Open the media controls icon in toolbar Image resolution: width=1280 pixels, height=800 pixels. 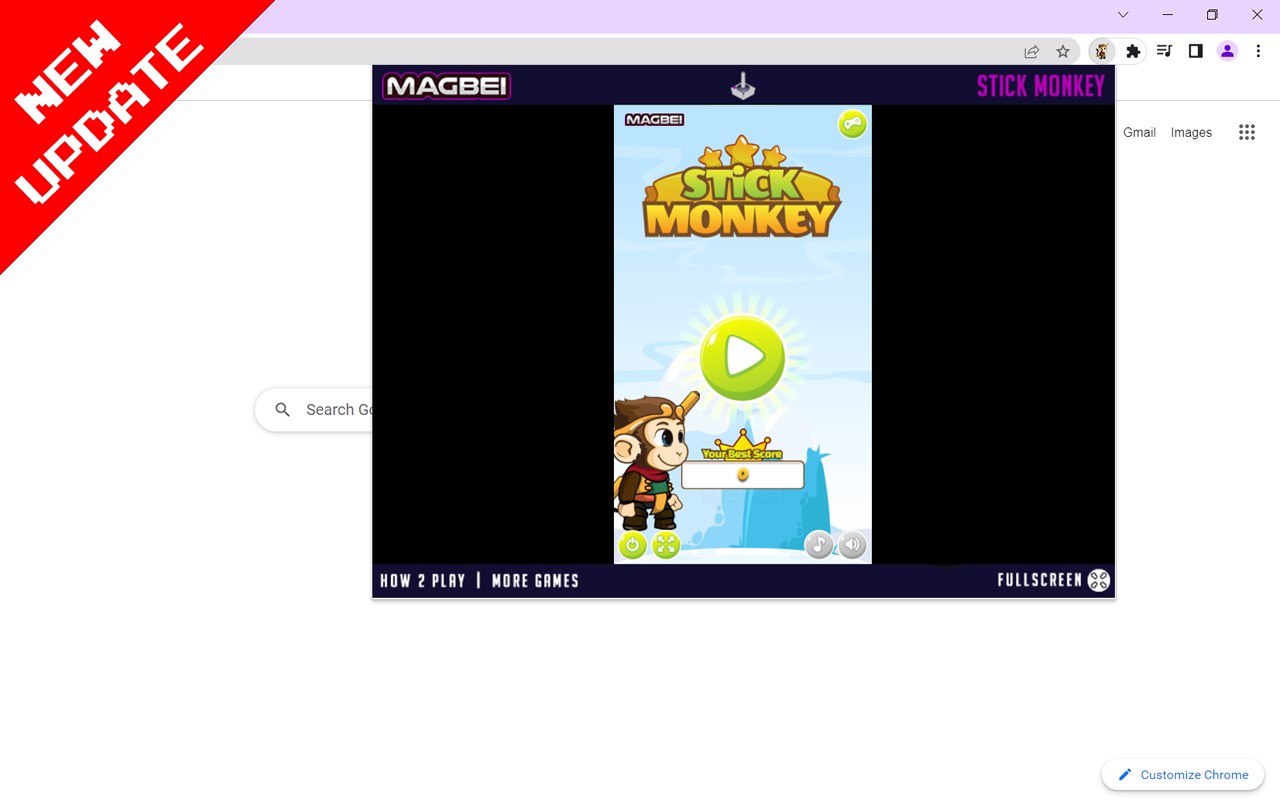point(1164,51)
